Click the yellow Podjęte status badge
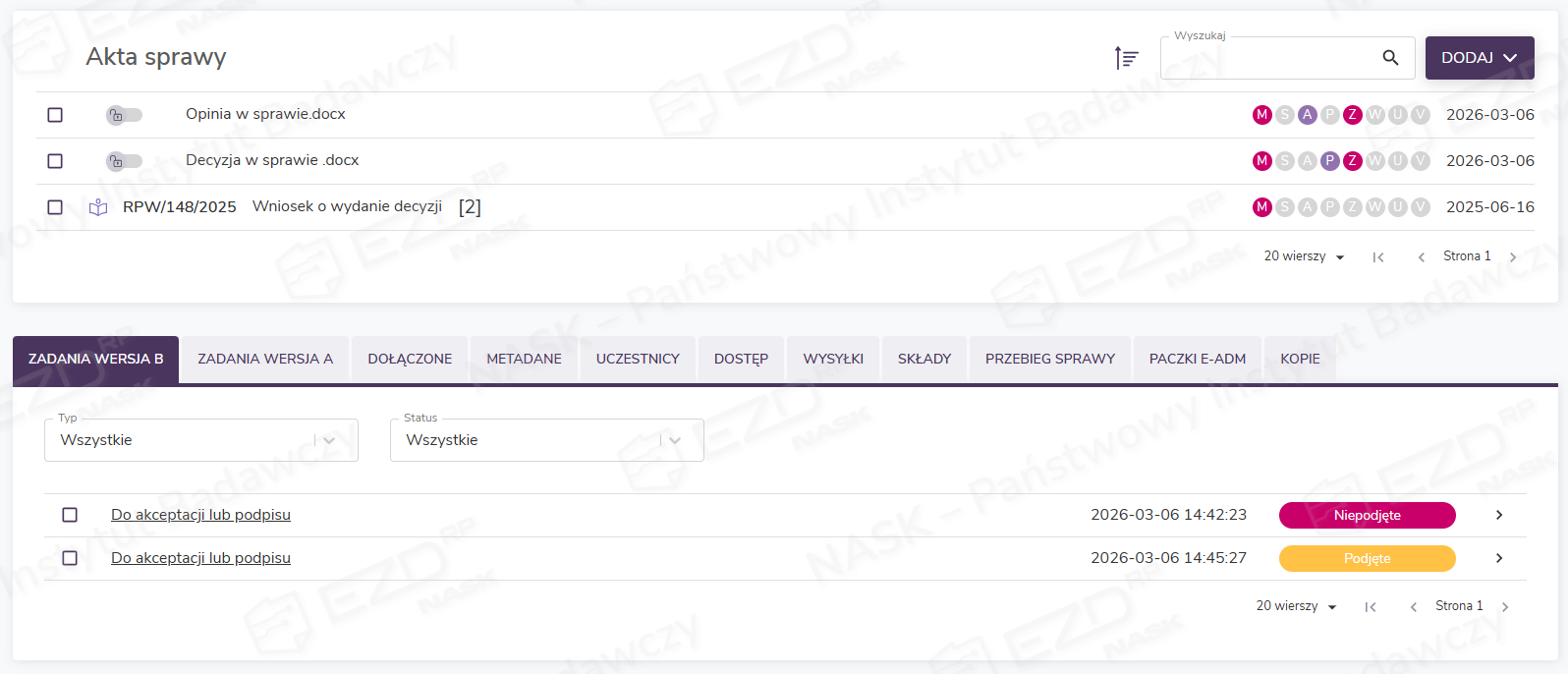The width and height of the screenshot is (1568, 674). tap(1367, 558)
